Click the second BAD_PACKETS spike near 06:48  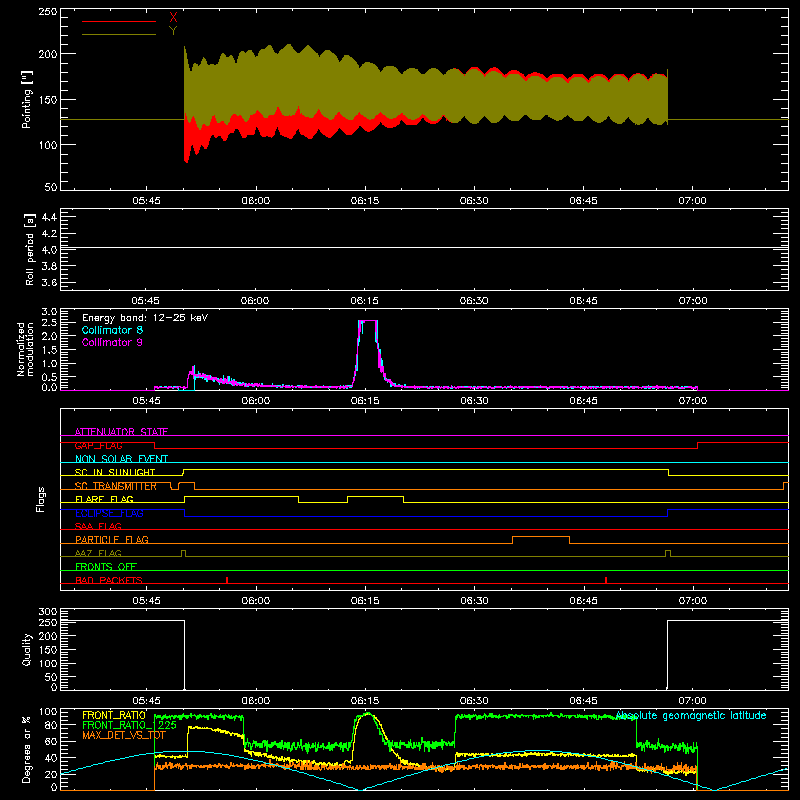606,580
